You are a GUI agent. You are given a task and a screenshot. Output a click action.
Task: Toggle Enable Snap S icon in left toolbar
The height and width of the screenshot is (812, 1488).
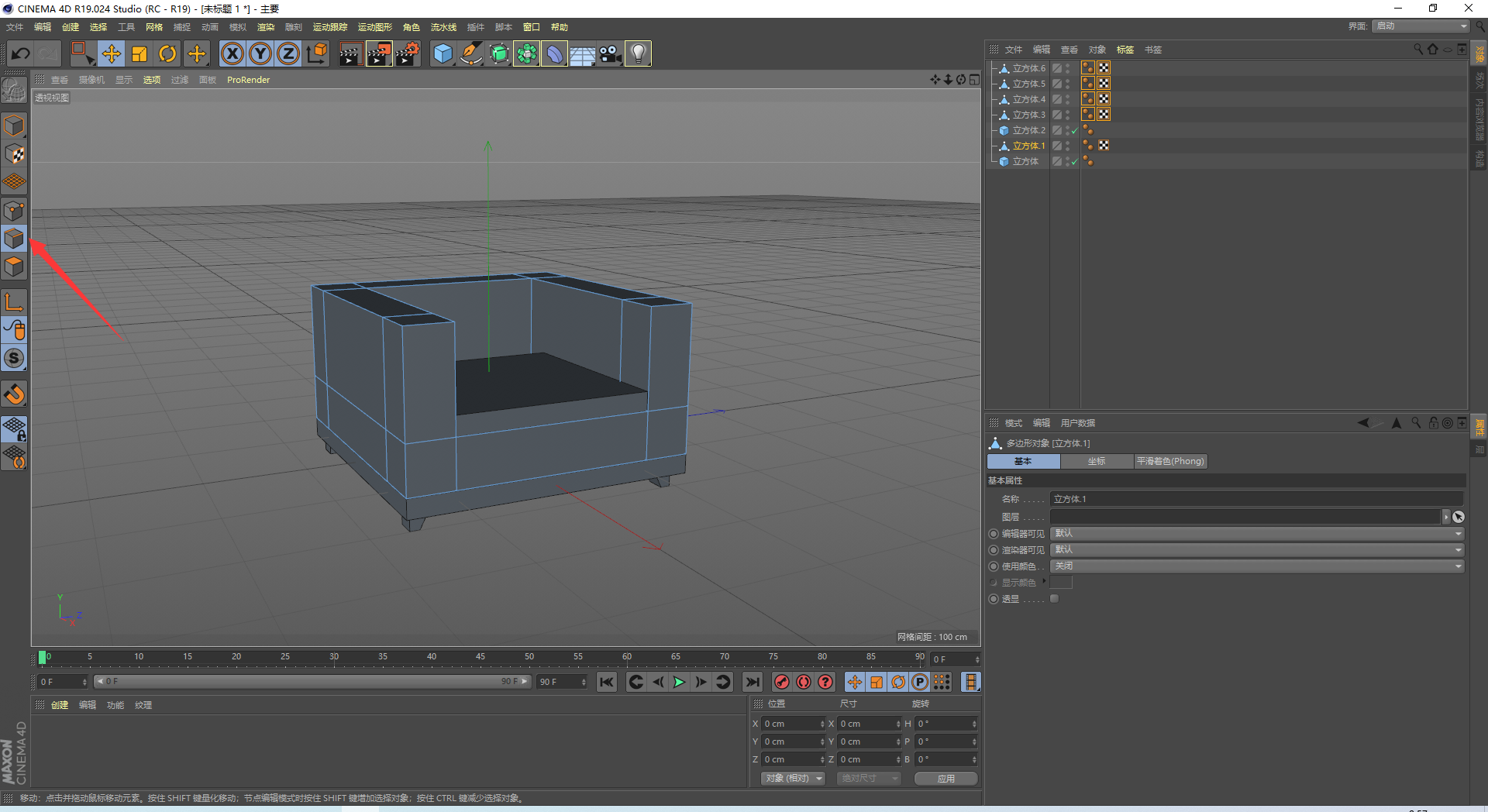(14, 358)
